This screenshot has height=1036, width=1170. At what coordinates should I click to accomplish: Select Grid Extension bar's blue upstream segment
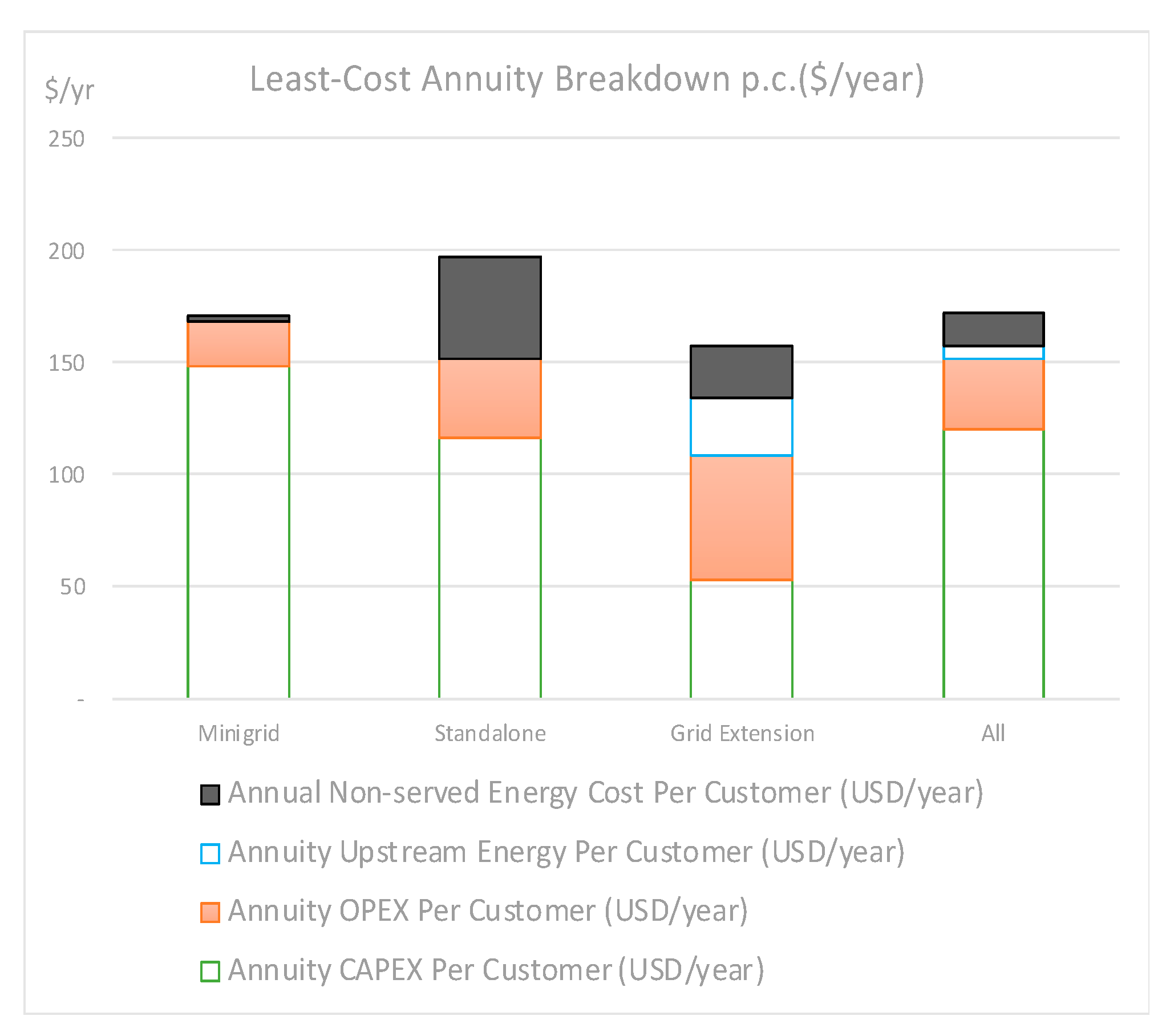(741, 426)
